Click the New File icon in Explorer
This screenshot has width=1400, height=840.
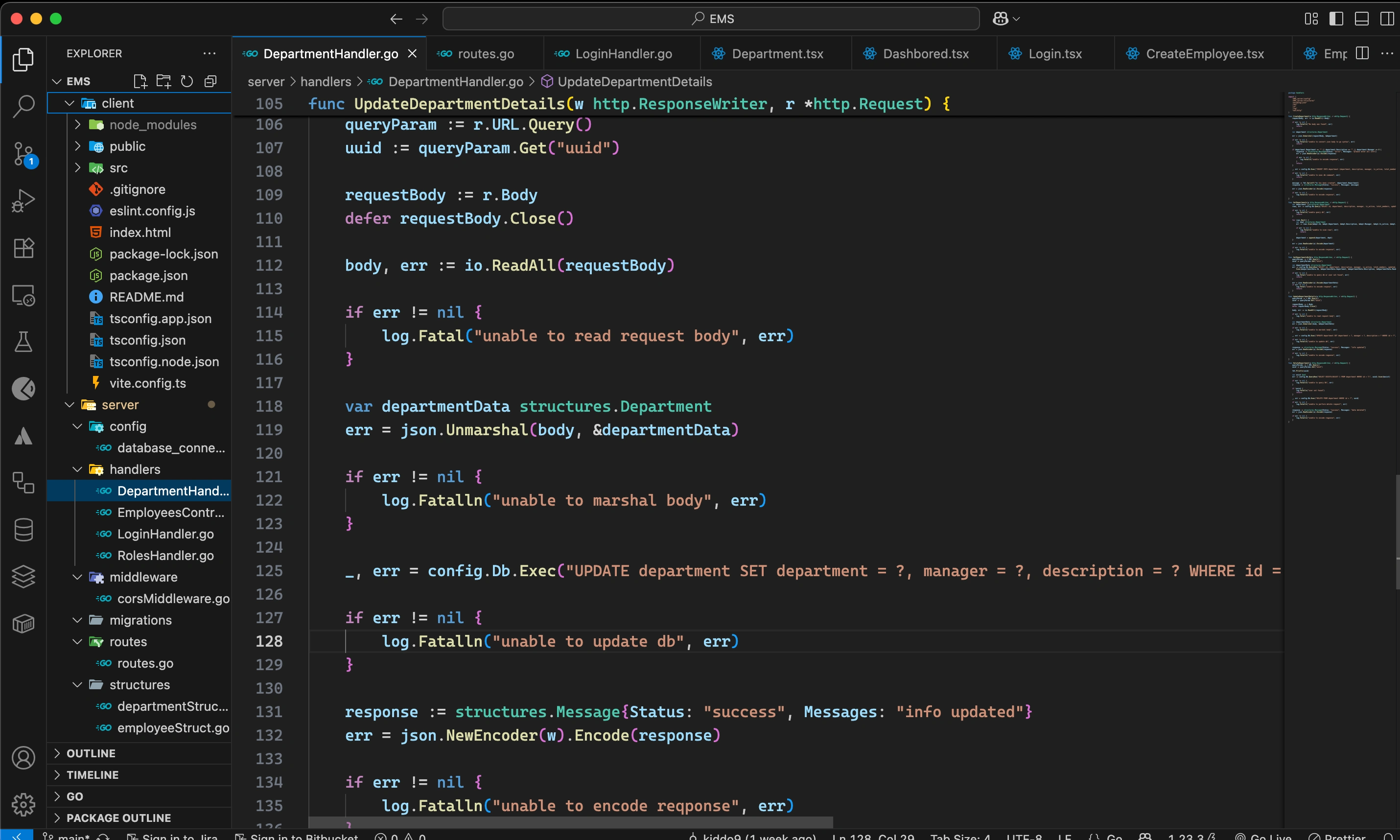[140, 81]
